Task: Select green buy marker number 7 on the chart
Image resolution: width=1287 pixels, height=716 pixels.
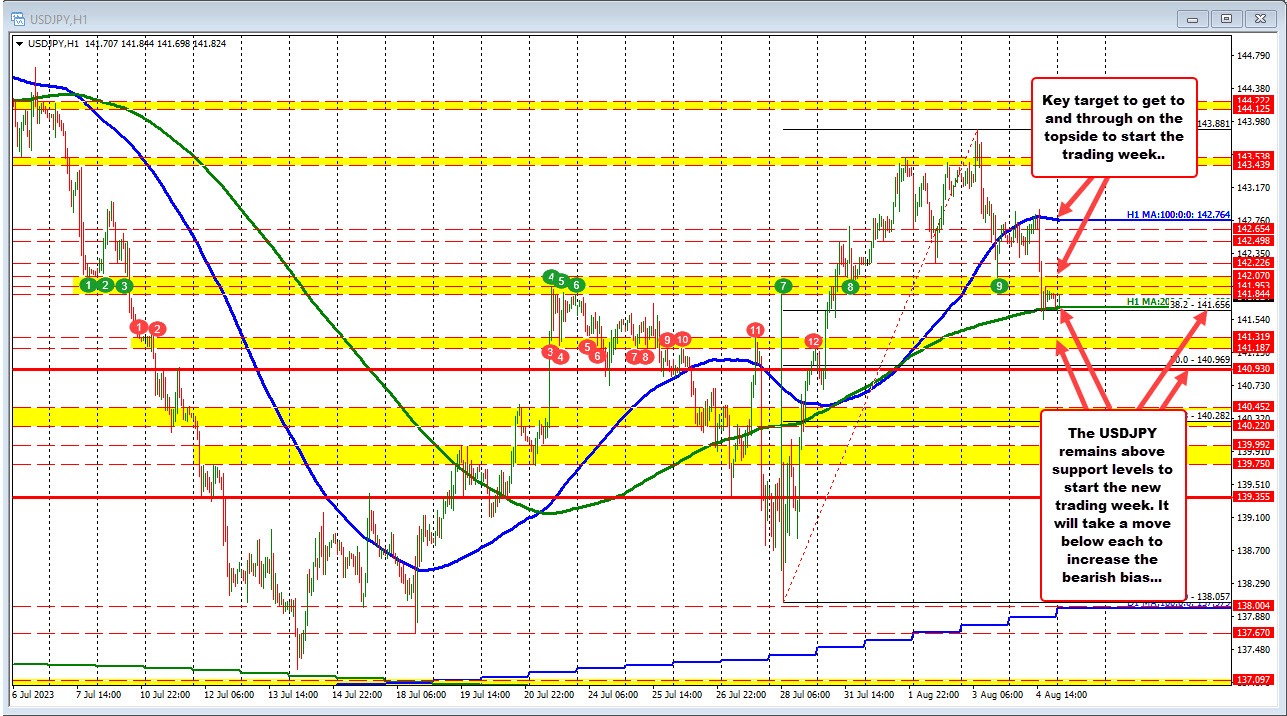Action: (x=783, y=286)
